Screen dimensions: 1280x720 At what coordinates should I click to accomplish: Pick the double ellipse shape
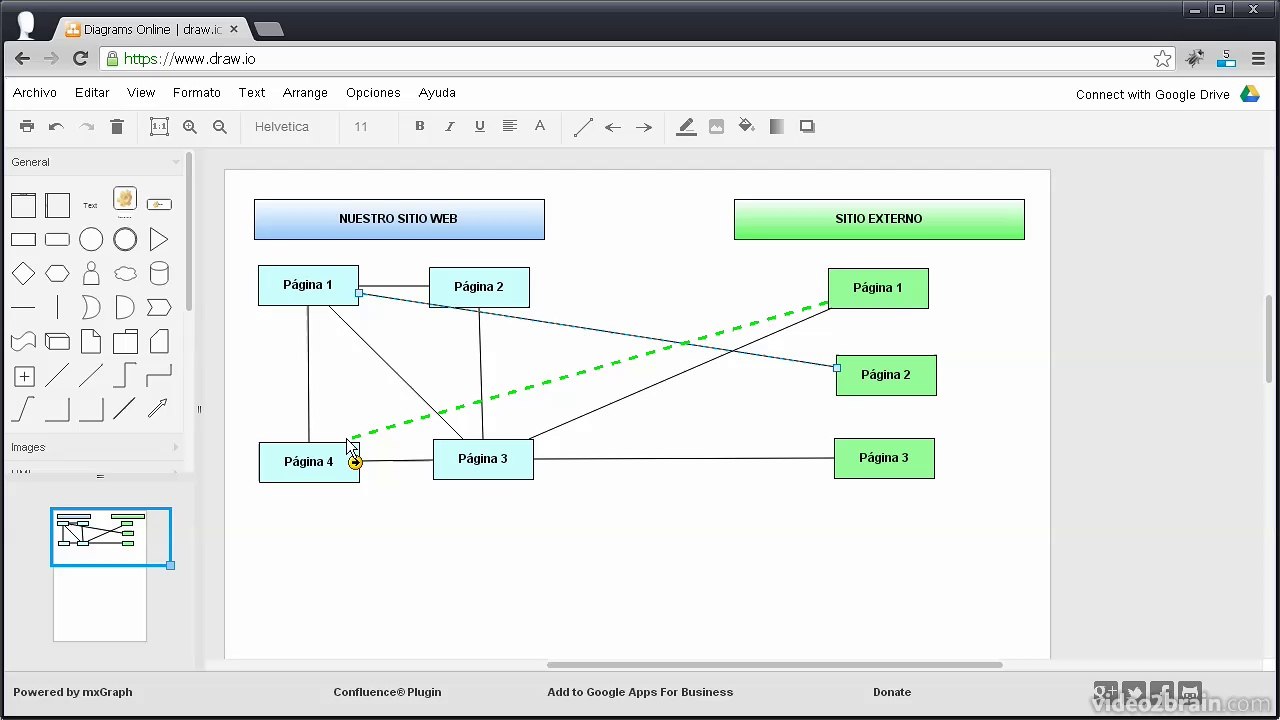click(125, 240)
